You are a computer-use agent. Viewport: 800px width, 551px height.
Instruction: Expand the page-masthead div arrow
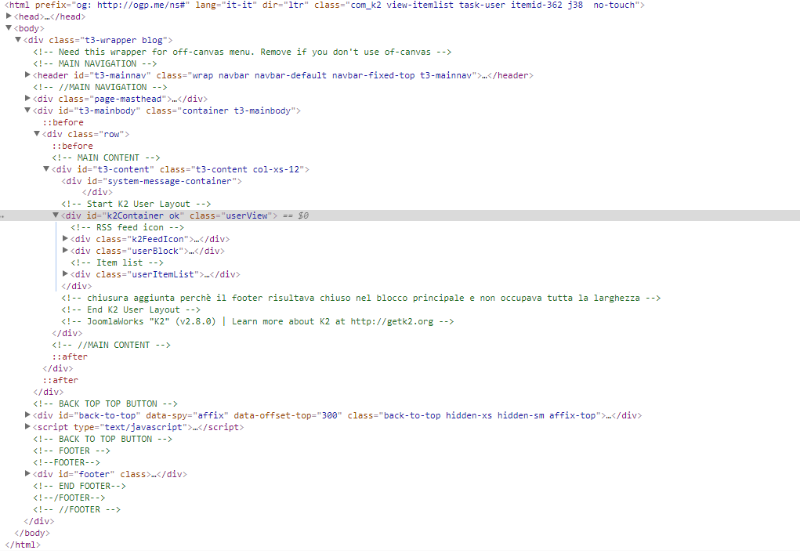(x=28, y=98)
